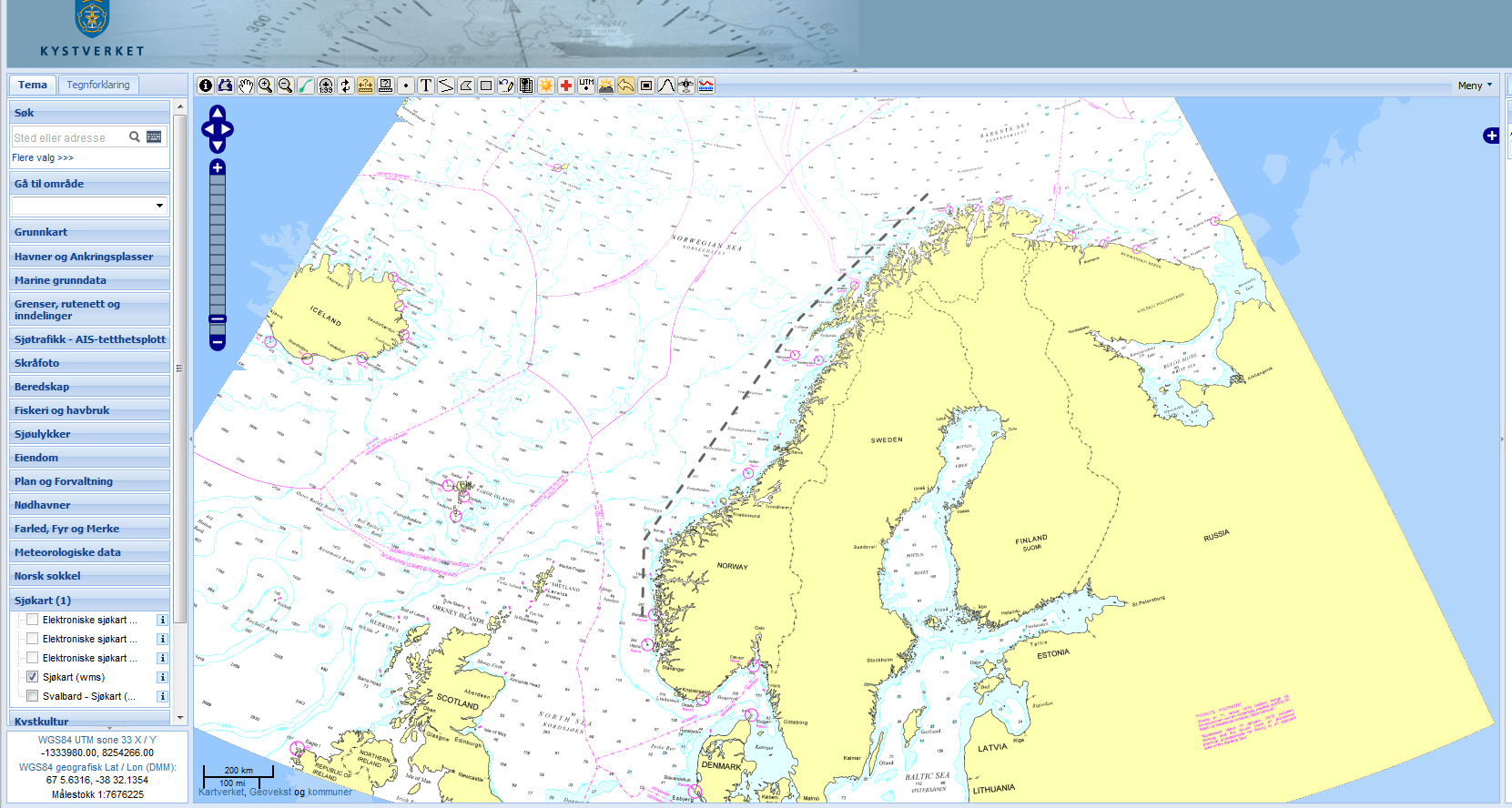Open the document list tool icon
1512x808 pixels.
click(525, 86)
